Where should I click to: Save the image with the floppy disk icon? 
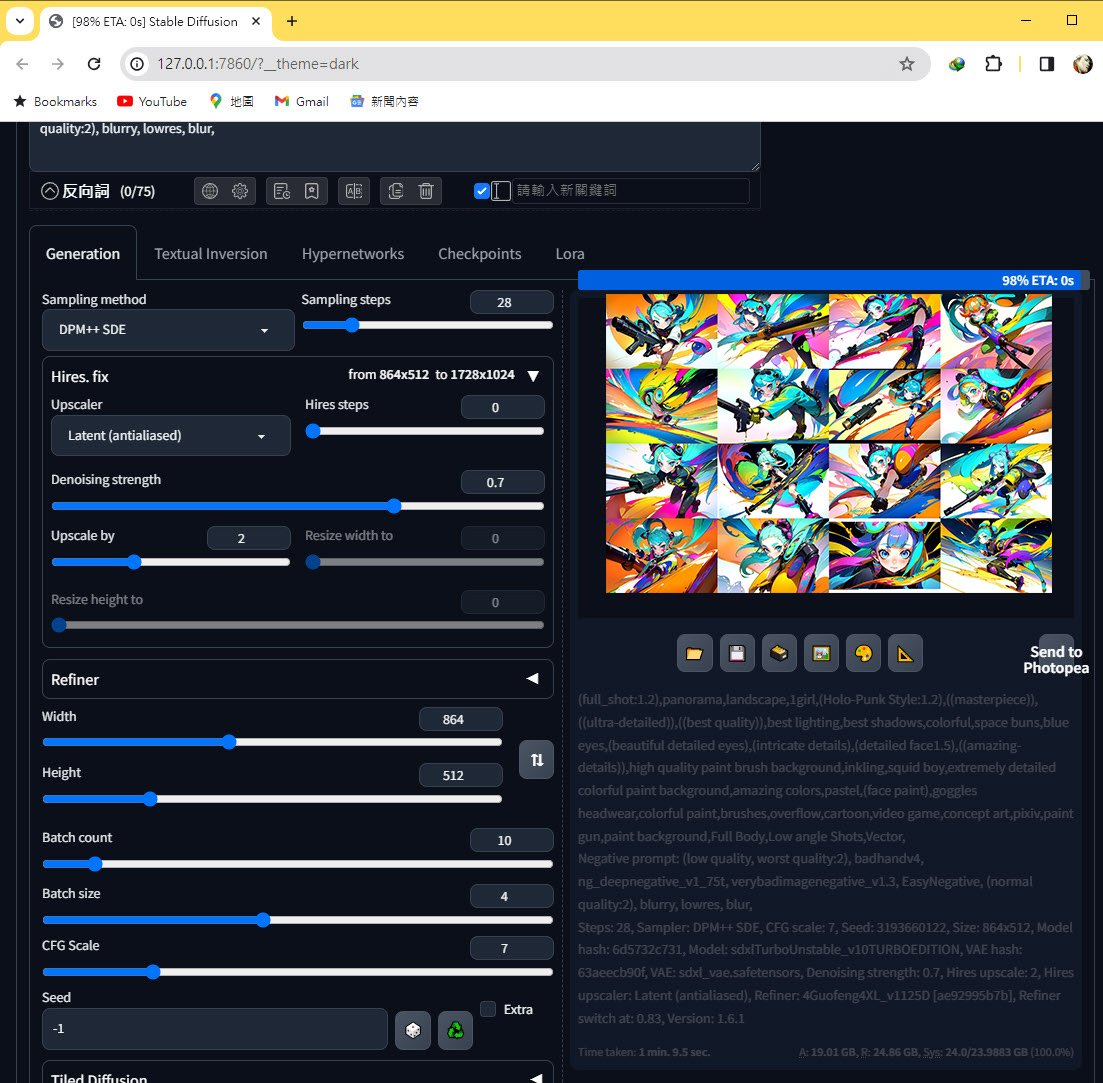pos(737,654)
